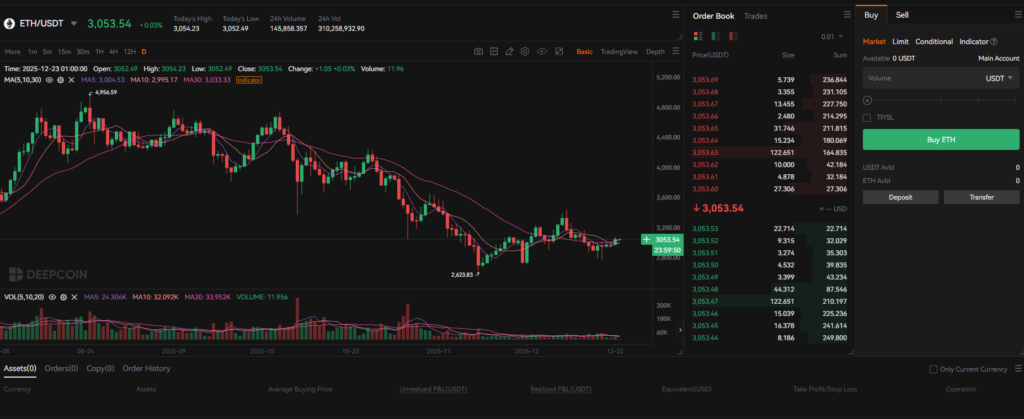Toggle the eye icon in the chart toolbar

point(541,52)
